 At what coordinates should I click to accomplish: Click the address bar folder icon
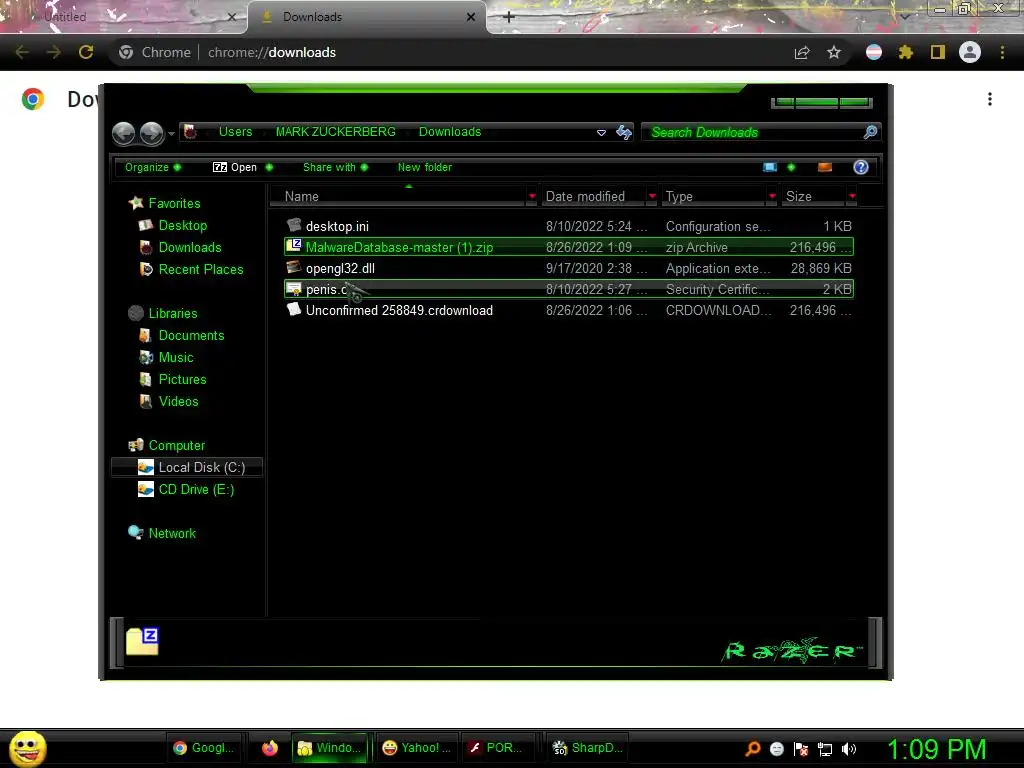190,132
